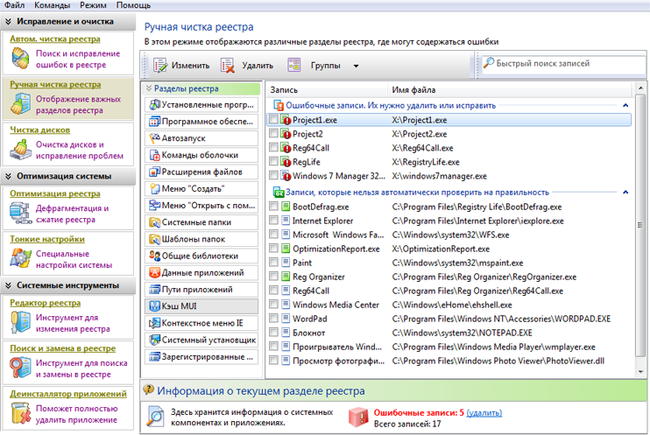Click the Автом. чистка реестра sidebar icon
The image size is (650, 435).
tap(20, 58)
